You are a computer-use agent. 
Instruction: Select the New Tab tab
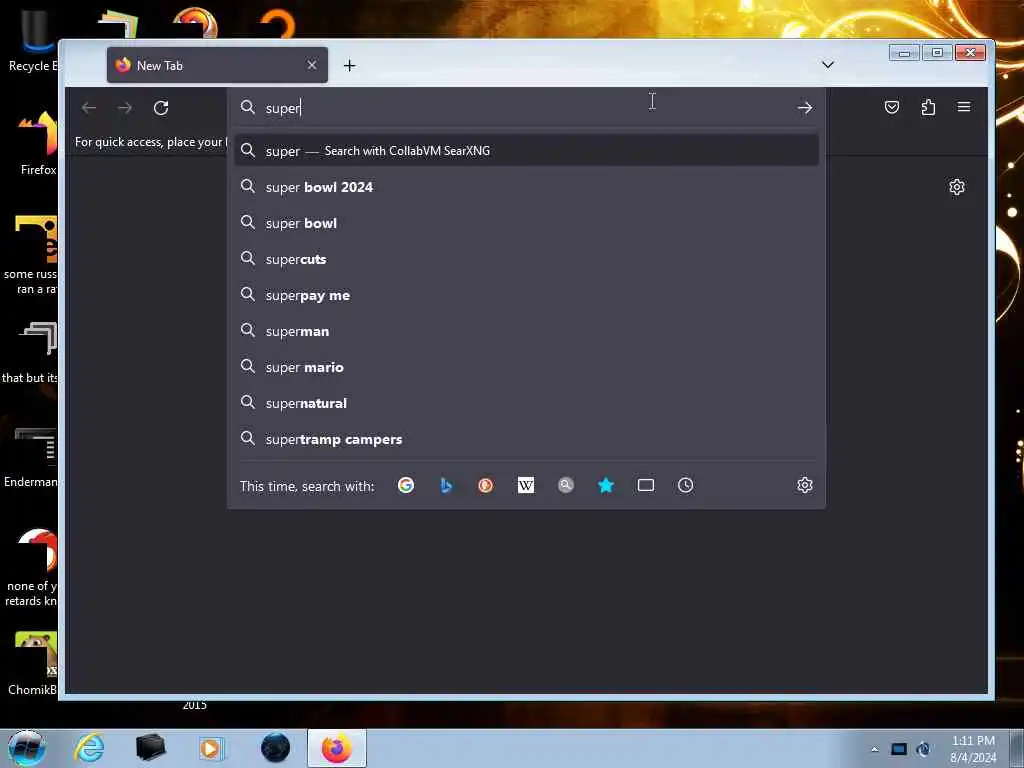click(217, 65)
